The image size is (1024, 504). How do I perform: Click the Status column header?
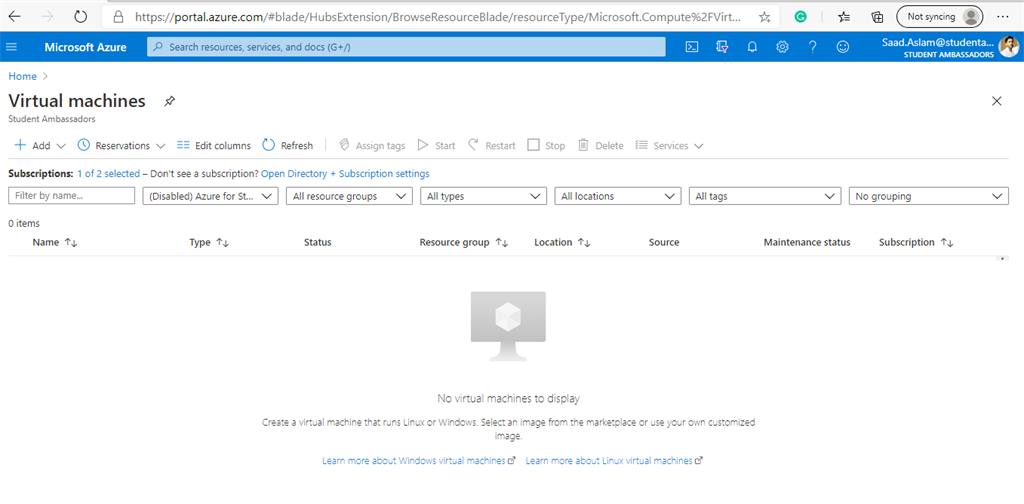pyautogui.click(x=317, y=242)
